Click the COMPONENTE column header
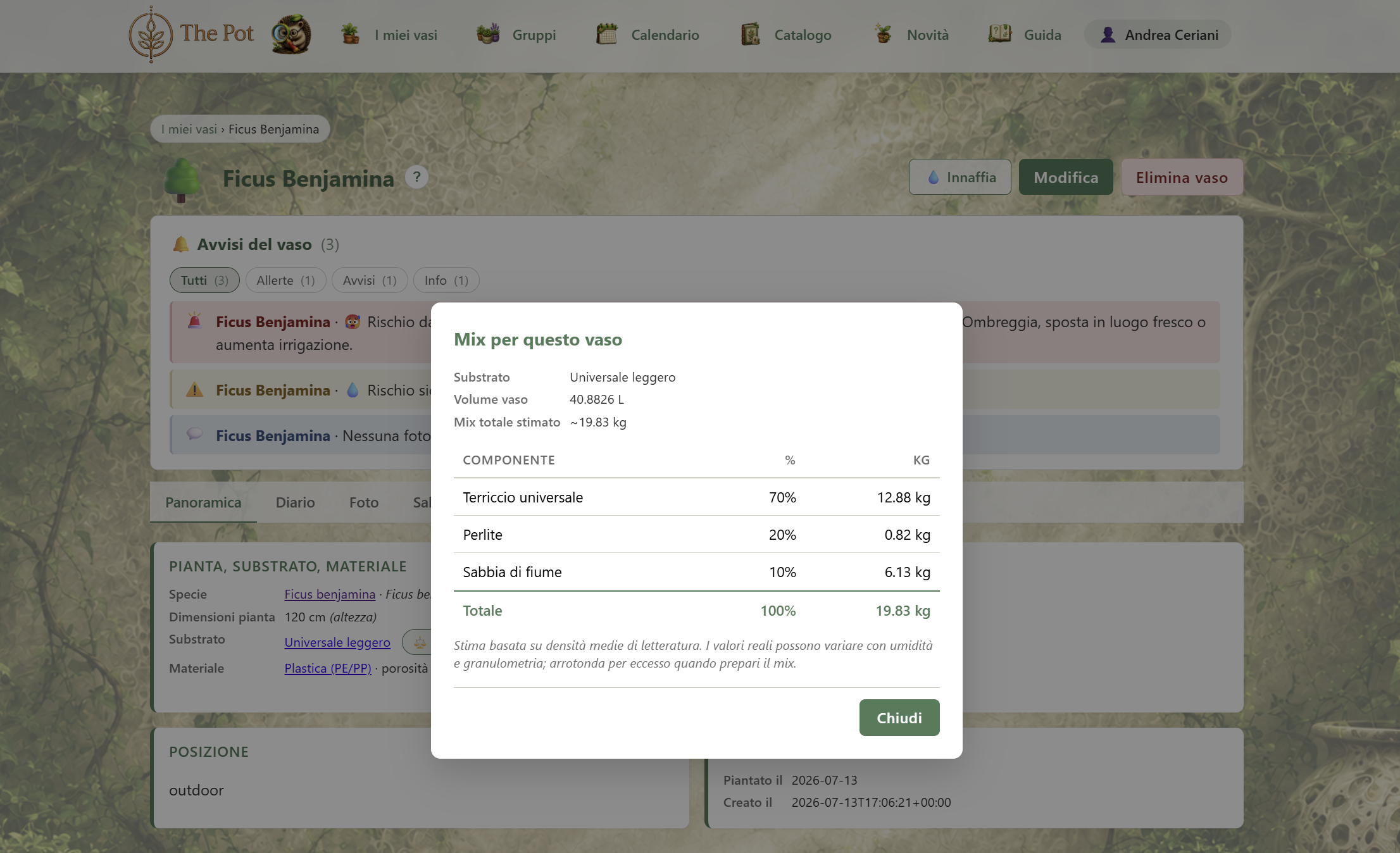The image size is (1400, 853). tap(509, 460)
